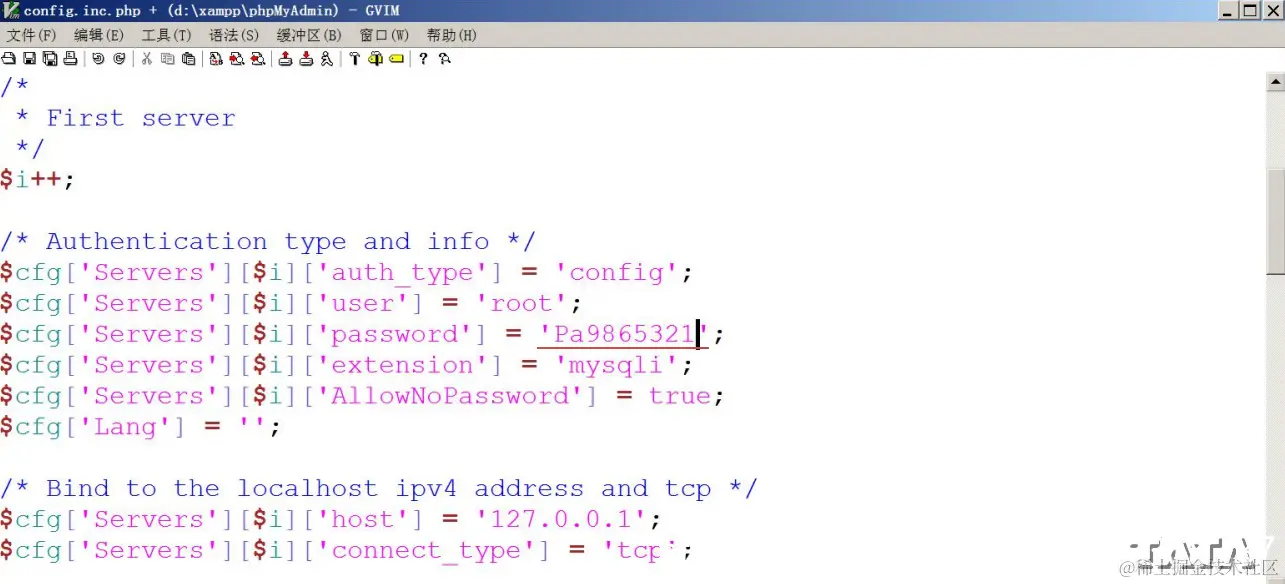The image size is (1285, 584).
Task: Click the Open file toolbar icon
Action: click(x=8, y=59)
